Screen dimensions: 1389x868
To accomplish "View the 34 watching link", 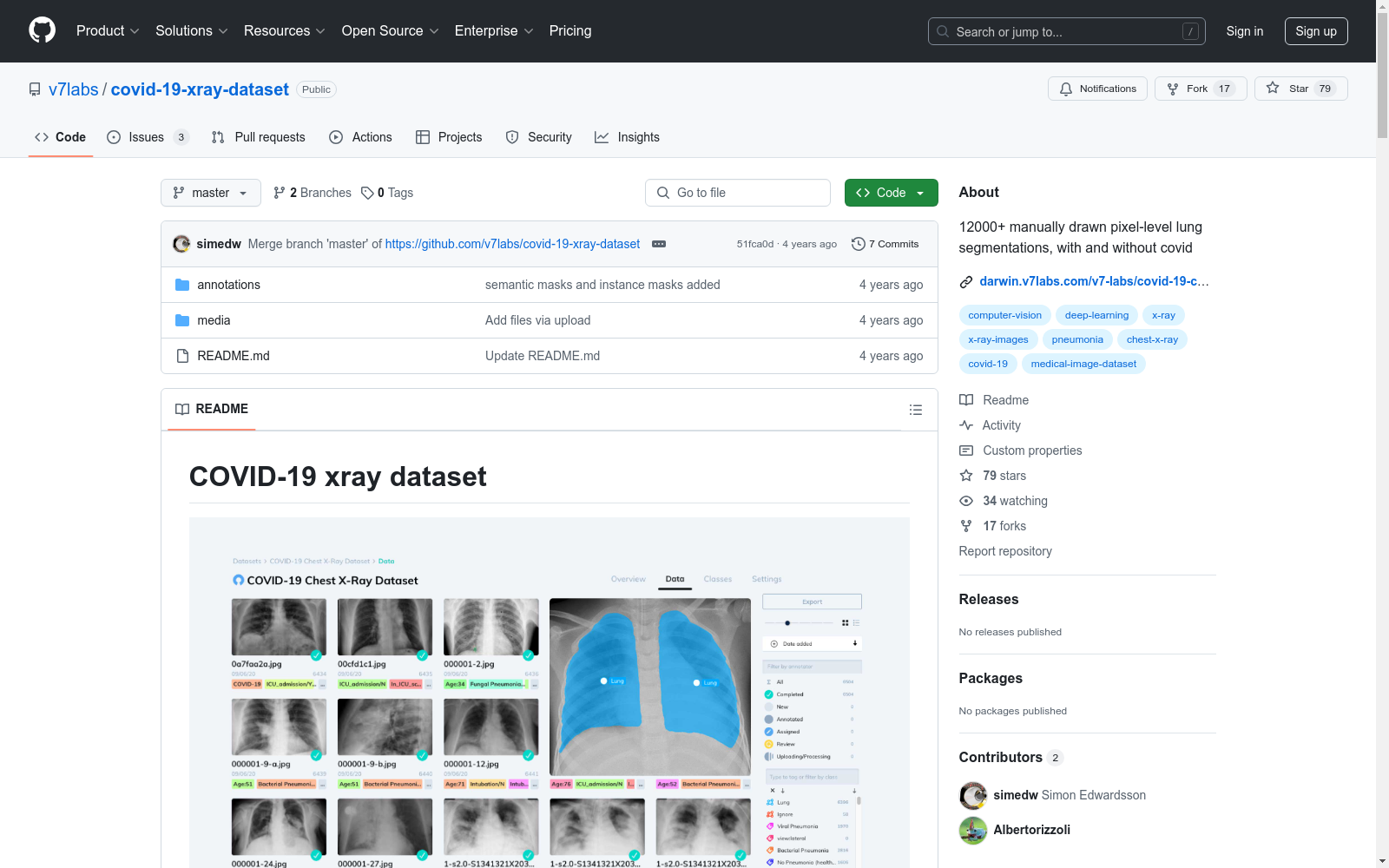I will (1004, 501).
